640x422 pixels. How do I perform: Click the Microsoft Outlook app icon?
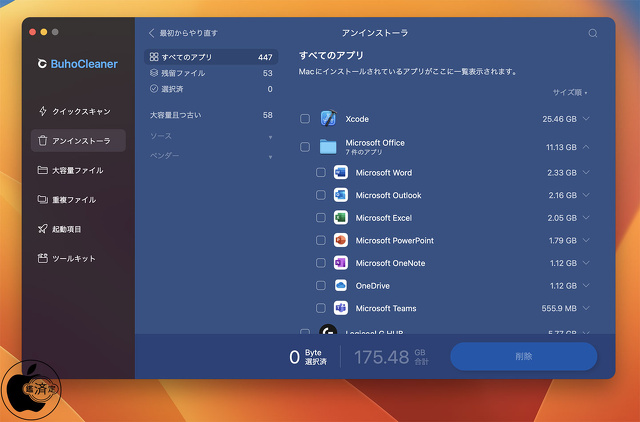(340, 195)
